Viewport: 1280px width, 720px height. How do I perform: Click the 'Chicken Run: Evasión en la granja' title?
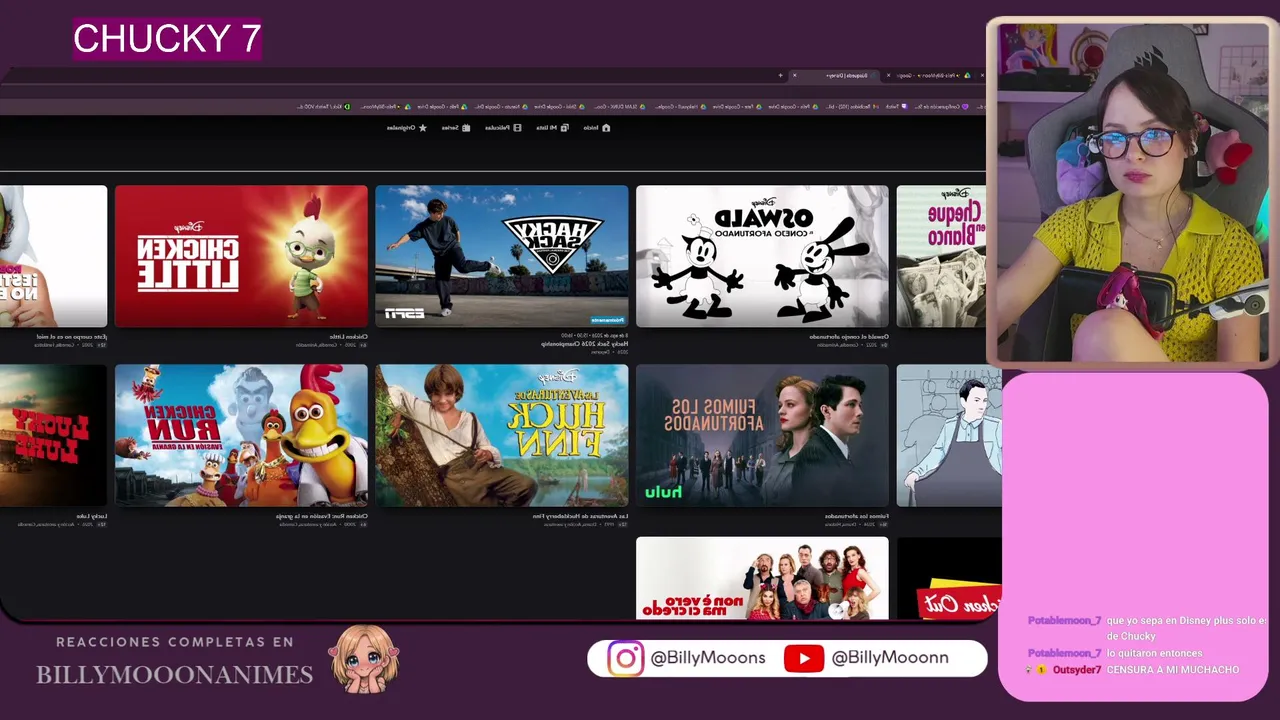click(322, 516)
